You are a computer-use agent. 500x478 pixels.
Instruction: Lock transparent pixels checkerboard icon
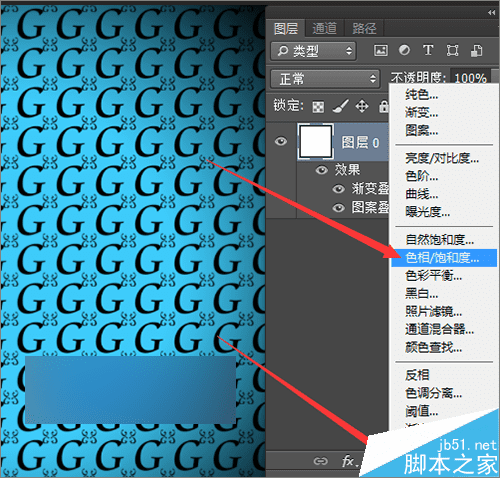pyautogui.click(x=318, y=107)
